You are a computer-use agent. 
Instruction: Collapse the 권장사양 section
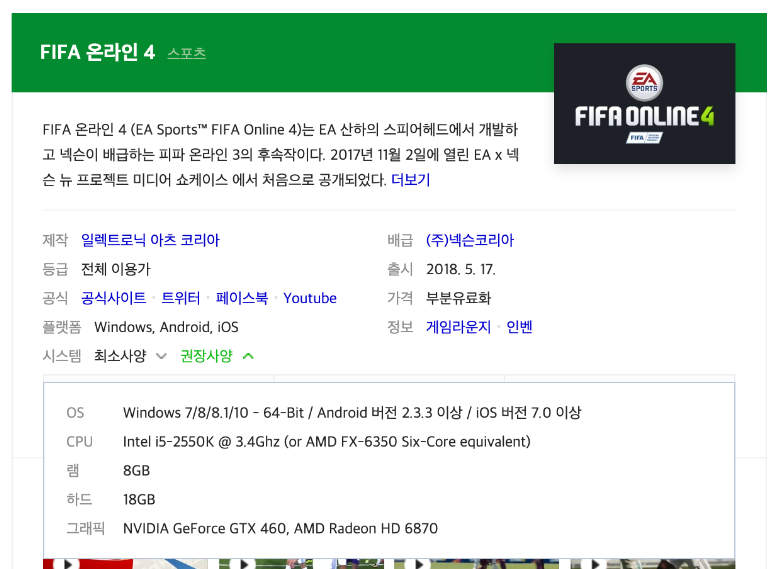coord(207,356)
